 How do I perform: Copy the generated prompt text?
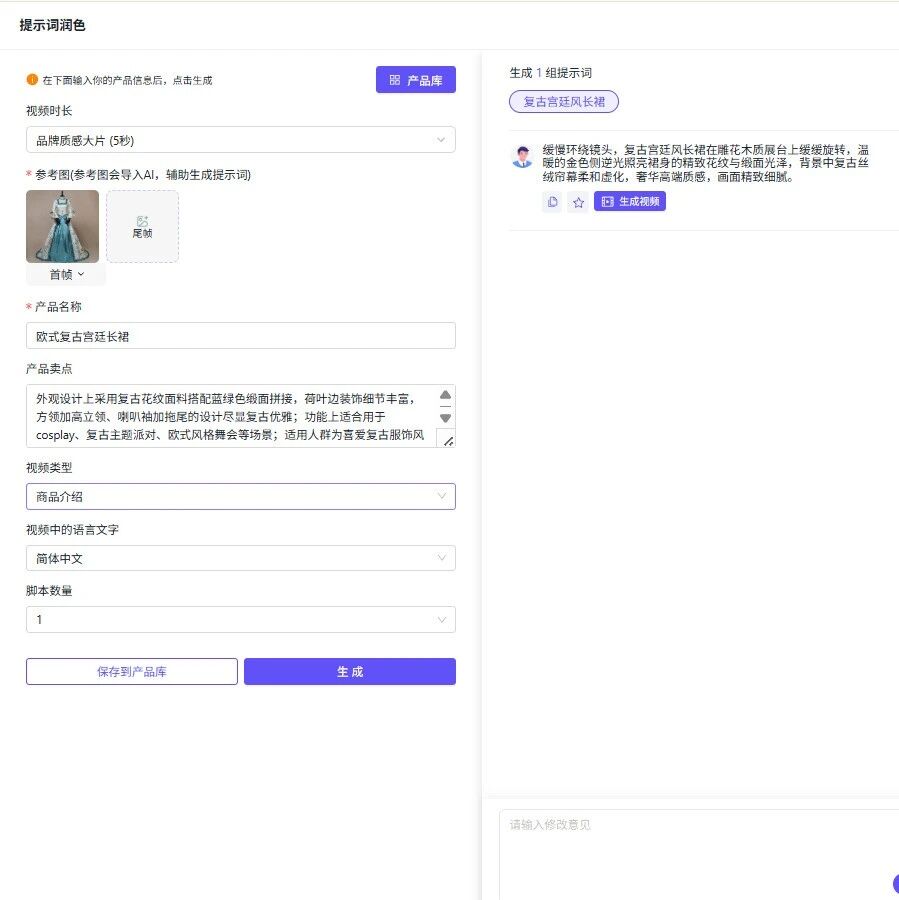point(552,201)
